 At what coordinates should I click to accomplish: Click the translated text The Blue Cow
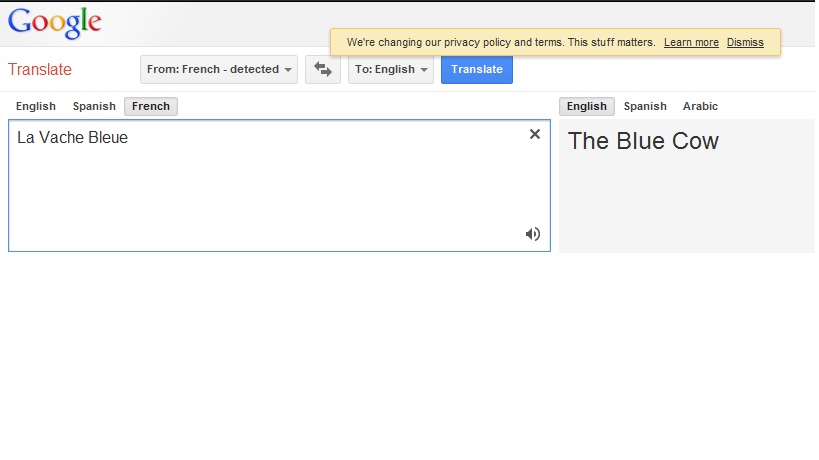[x=643, y=141]
